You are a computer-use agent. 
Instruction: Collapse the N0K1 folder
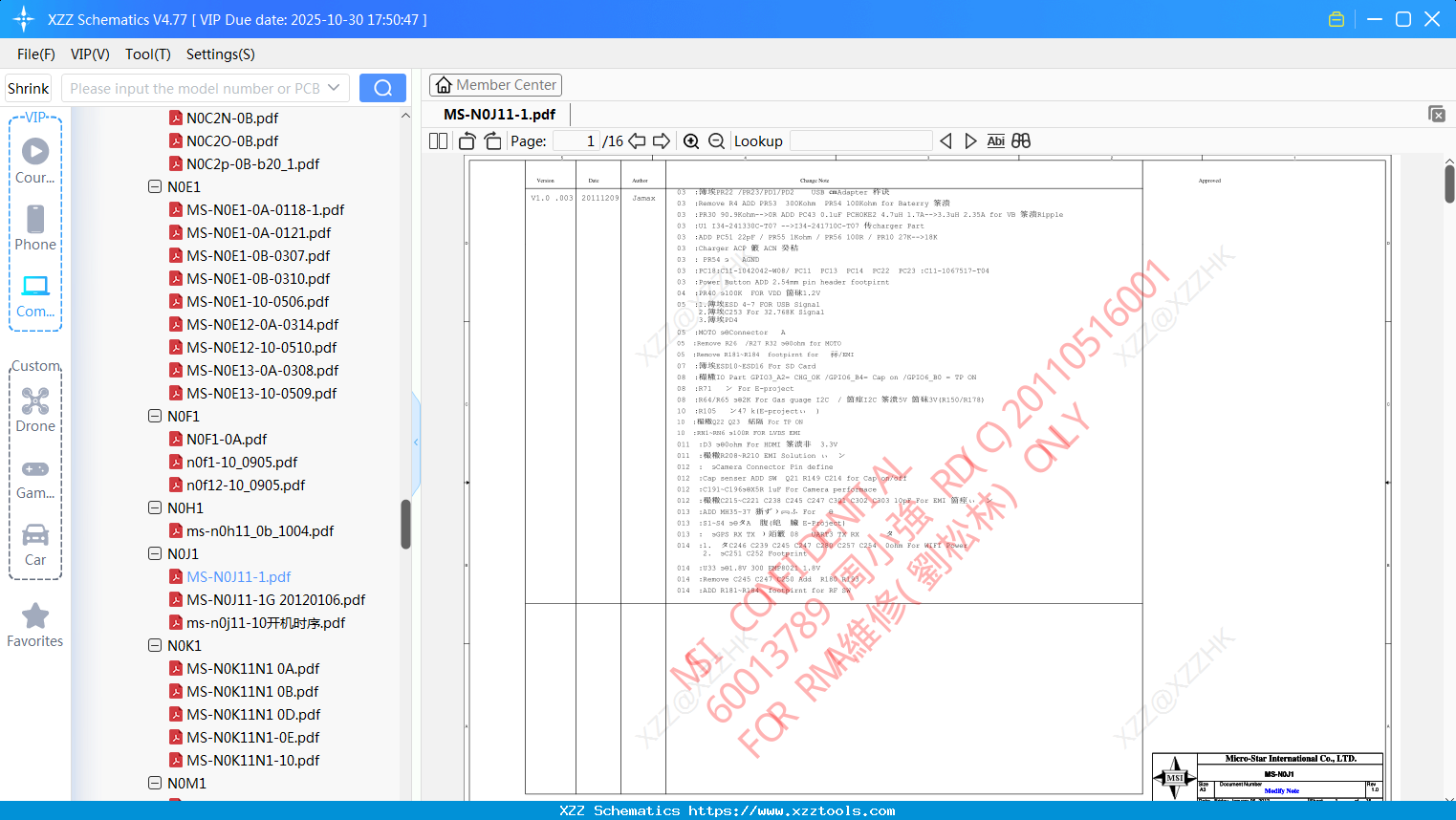[155, 646]
